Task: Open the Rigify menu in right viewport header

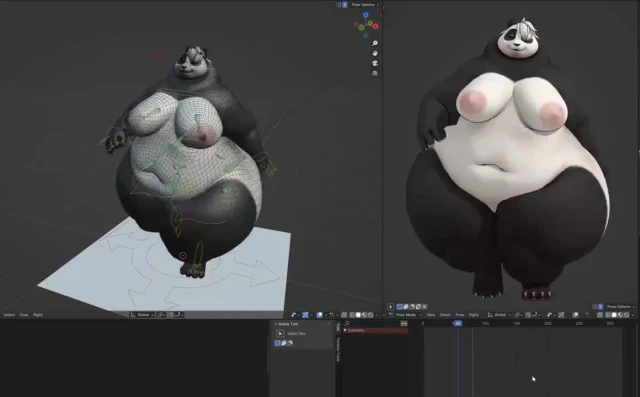Action: coord(474,315)
